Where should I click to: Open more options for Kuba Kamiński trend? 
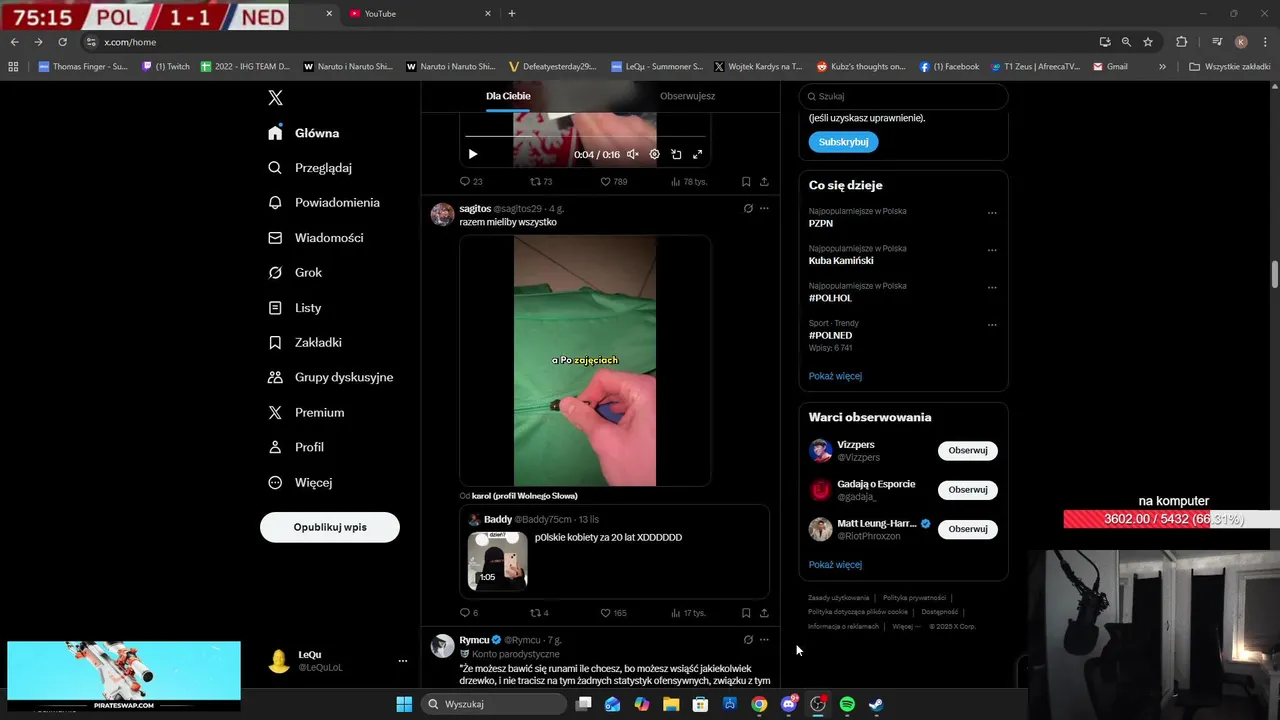tap(992, 250)
